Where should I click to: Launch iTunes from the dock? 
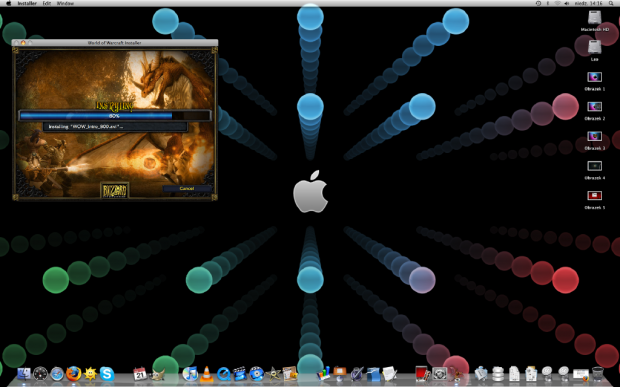tap(190, 374)
